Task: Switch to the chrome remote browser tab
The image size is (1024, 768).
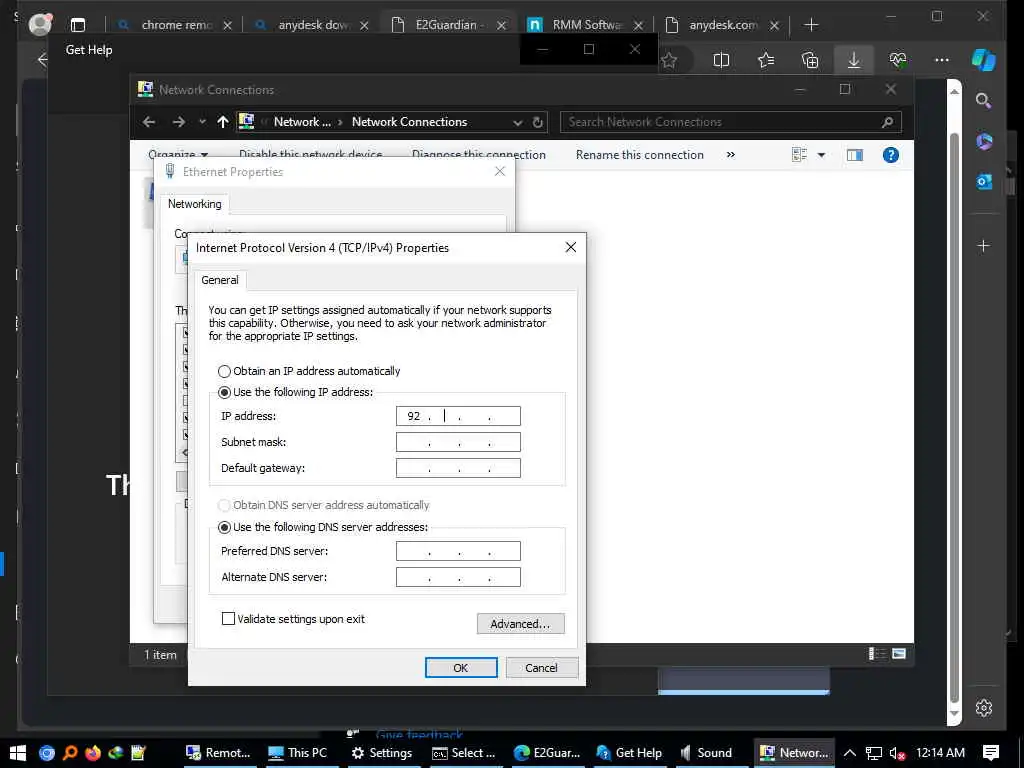Action: click(175, 25)
